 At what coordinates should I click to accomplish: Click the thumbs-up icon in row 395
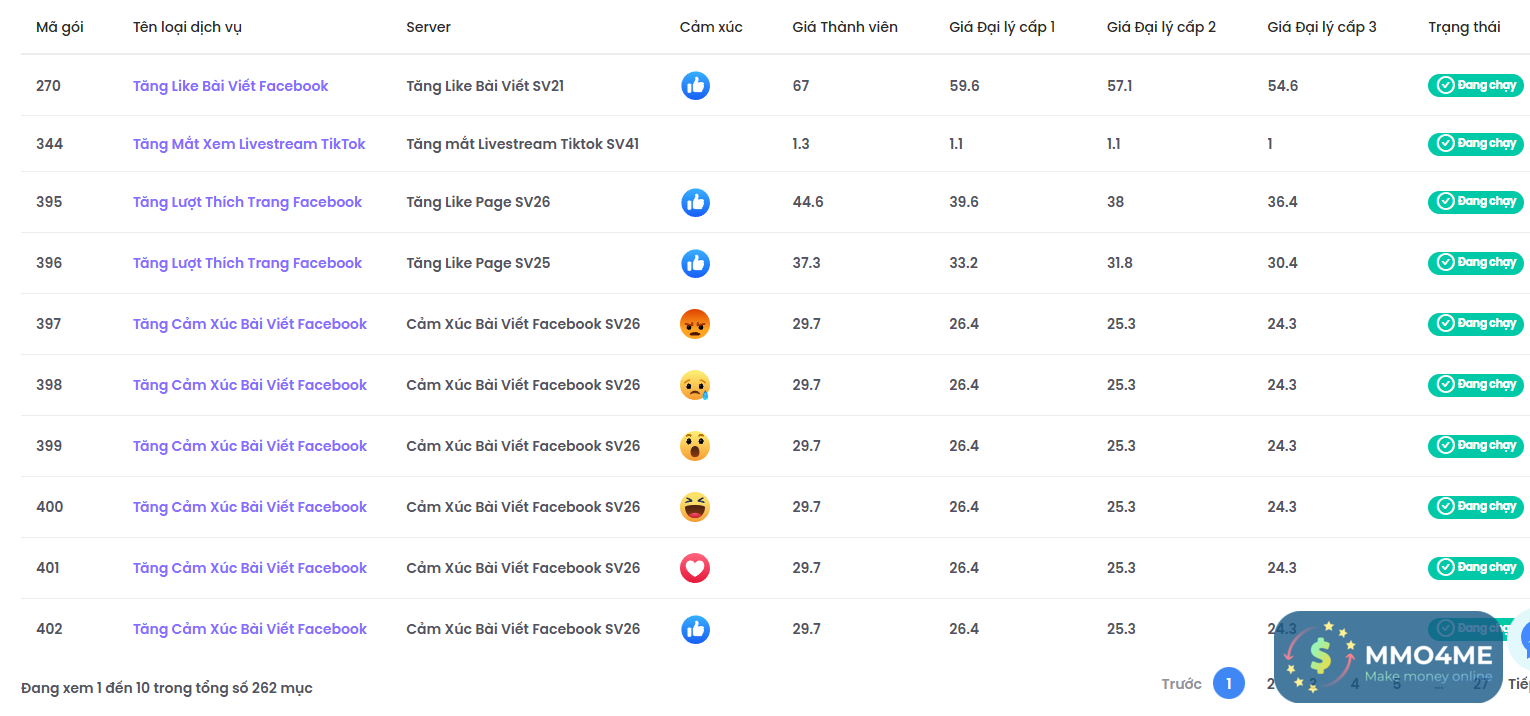click(695, 203)
